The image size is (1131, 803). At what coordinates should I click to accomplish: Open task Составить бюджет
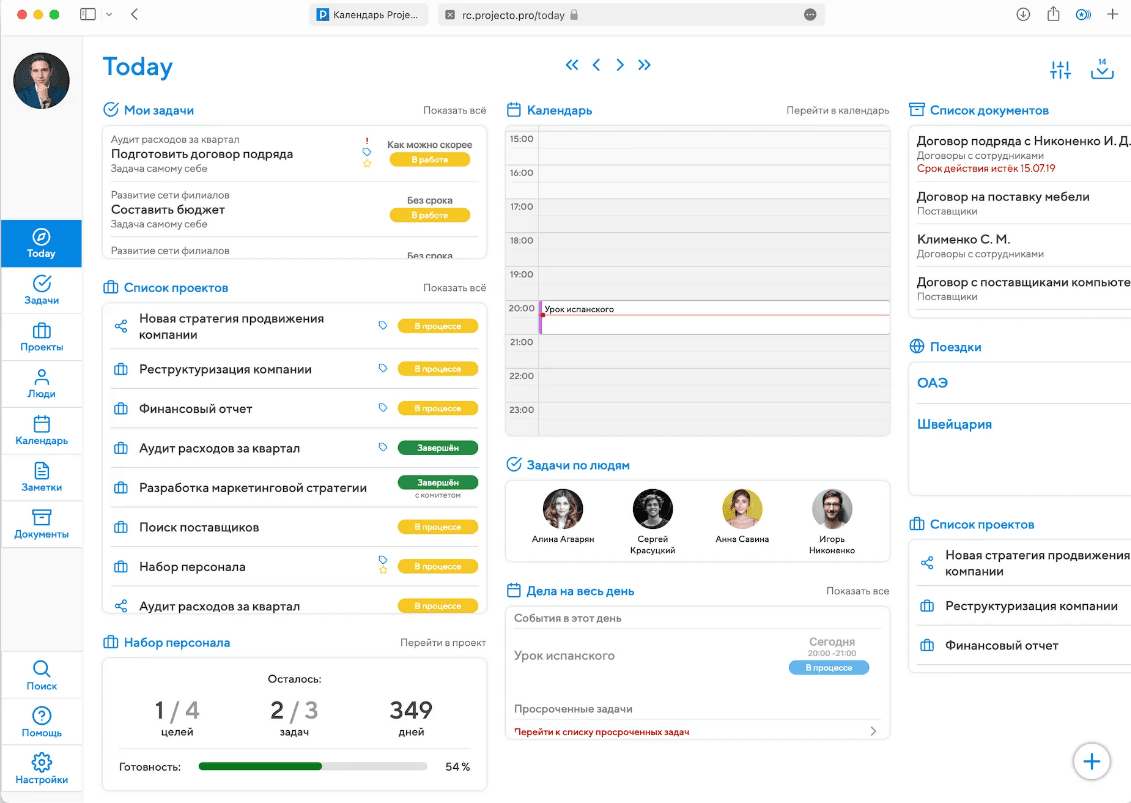(168, 210)
